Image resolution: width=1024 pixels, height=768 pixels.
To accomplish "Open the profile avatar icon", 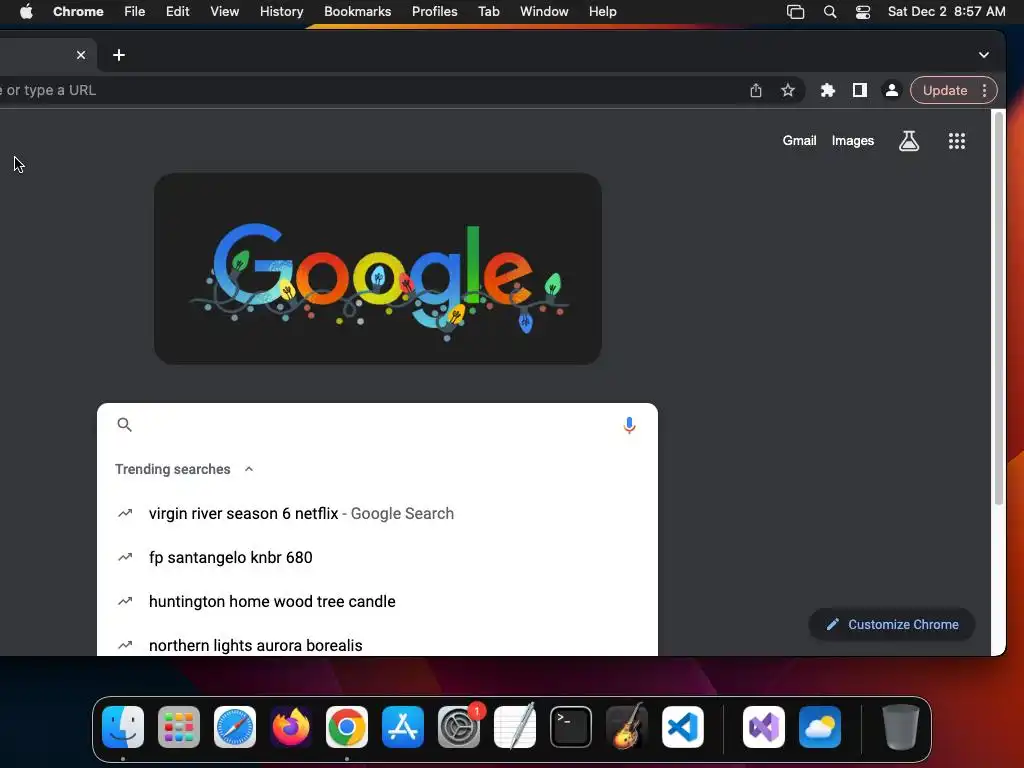I will 891,90.
